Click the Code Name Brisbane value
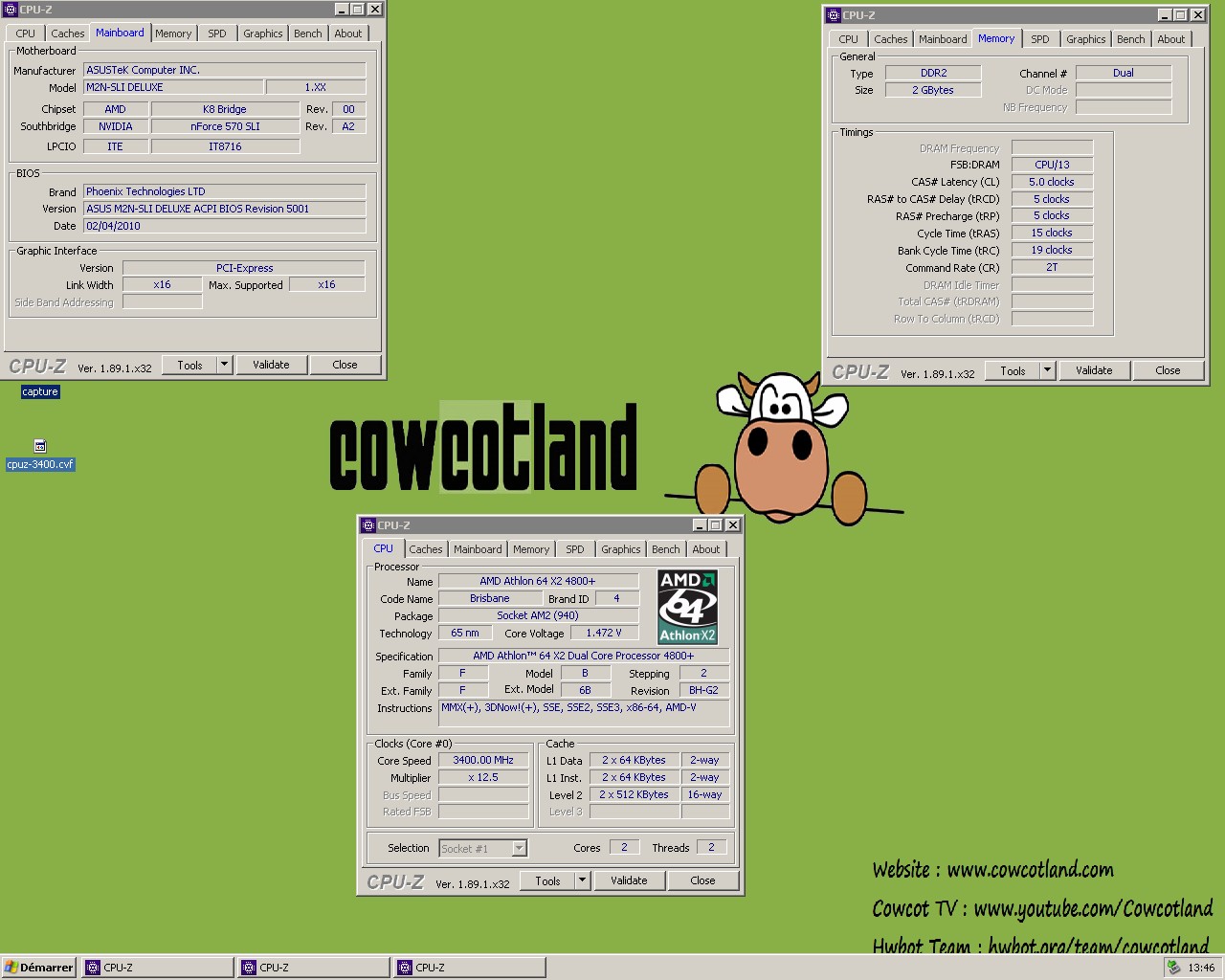 [489, 598]
